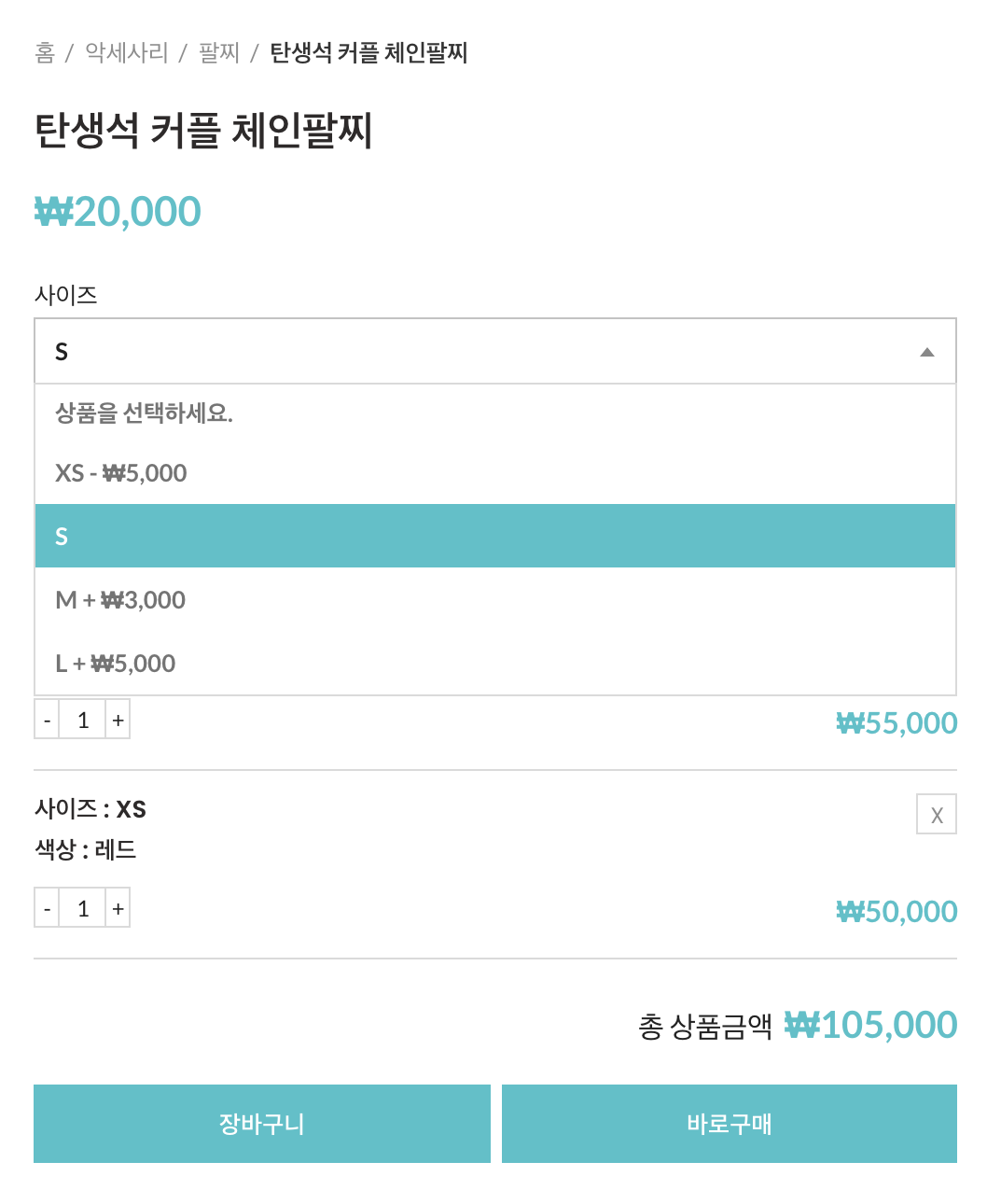Image resolution: width=987 pixels, height=1204 pixels.
Task: Go to 홈 in the breadcrumb
Action: (45, 52)
